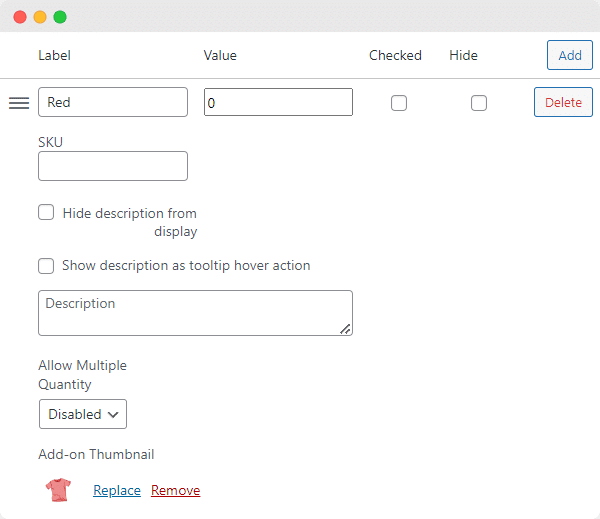Screen dimensions: 600x519
Task: Click the Value column header
Action: 220,55
